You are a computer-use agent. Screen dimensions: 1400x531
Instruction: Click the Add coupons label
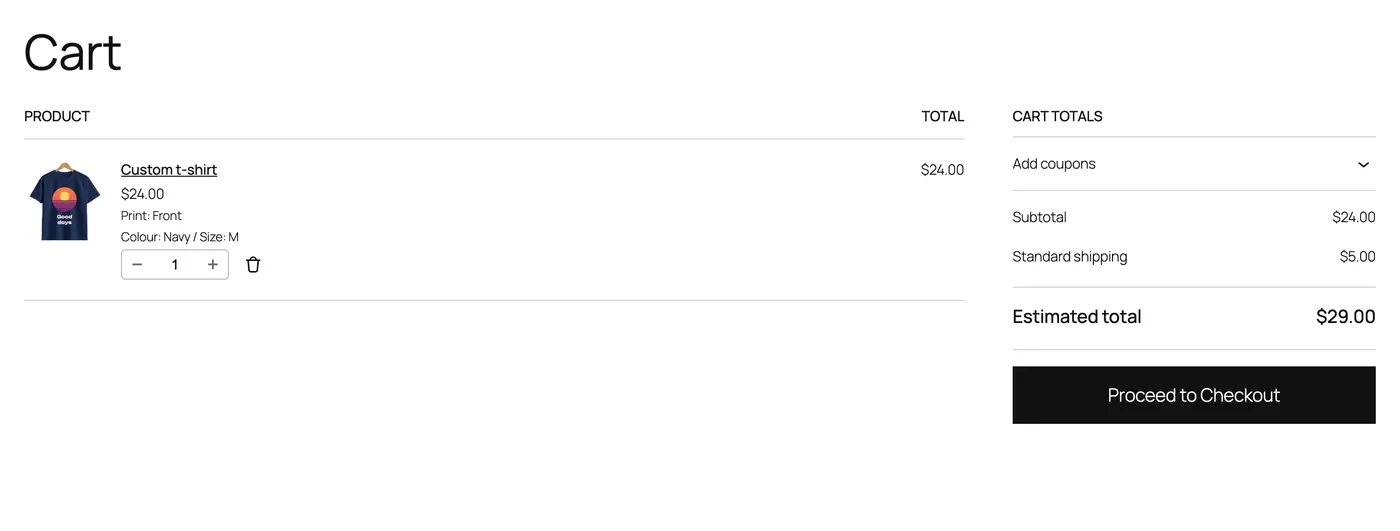tap(1054, 164)
